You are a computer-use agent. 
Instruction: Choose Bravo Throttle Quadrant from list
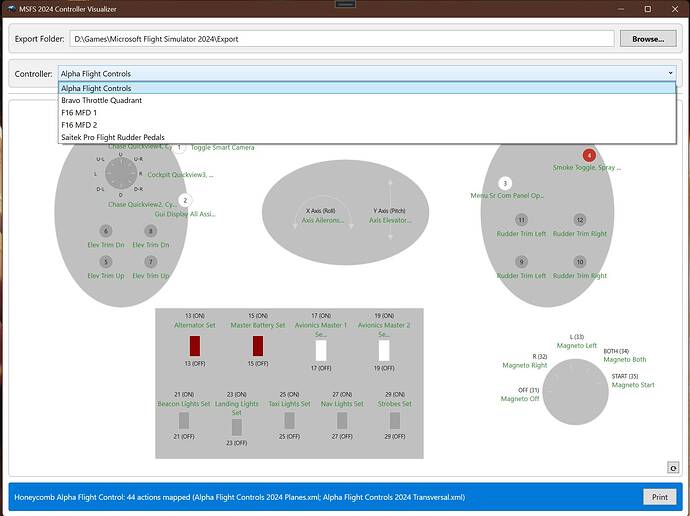click(367, 100)
